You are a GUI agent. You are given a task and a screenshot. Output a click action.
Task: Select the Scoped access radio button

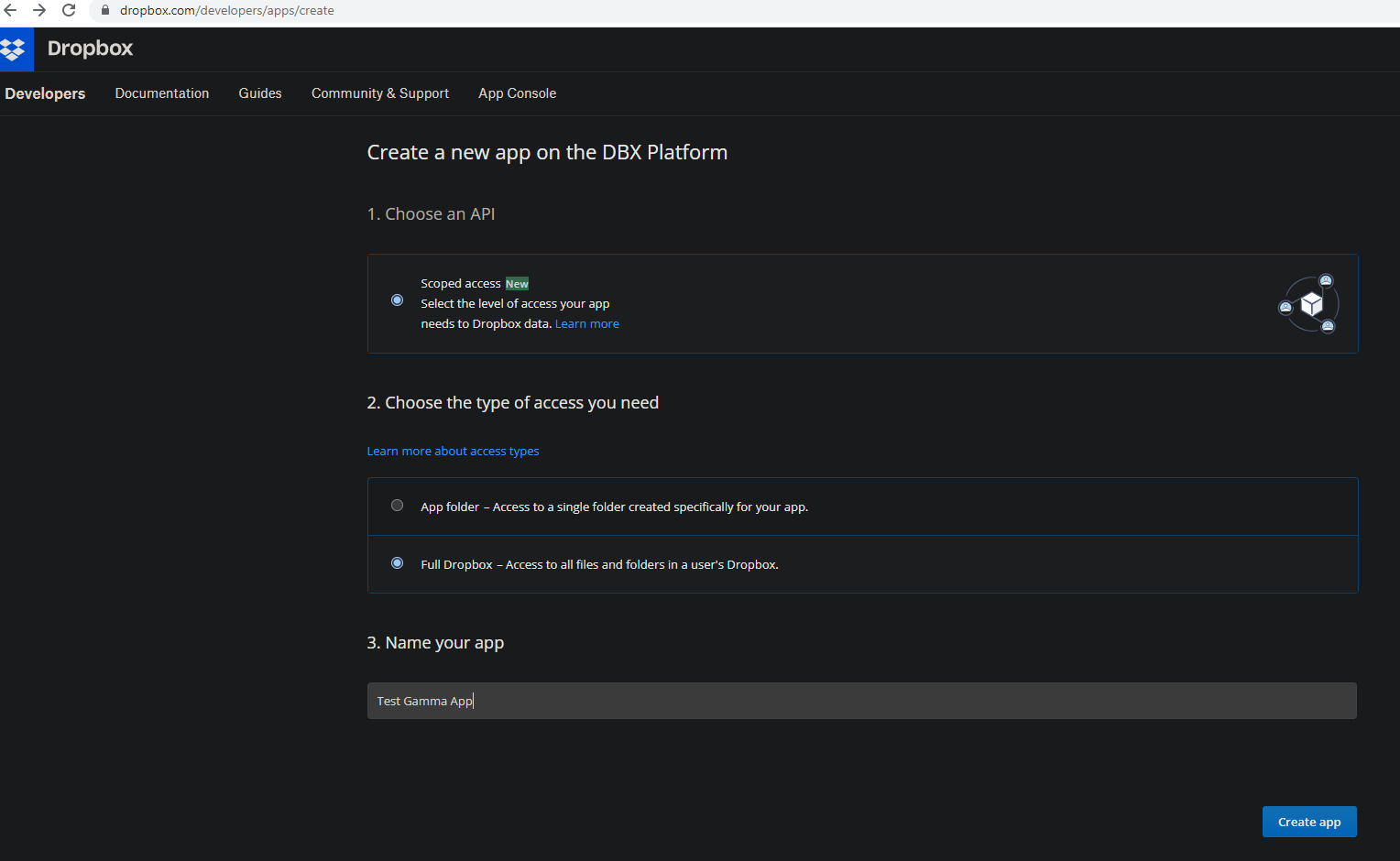[397, 300]
